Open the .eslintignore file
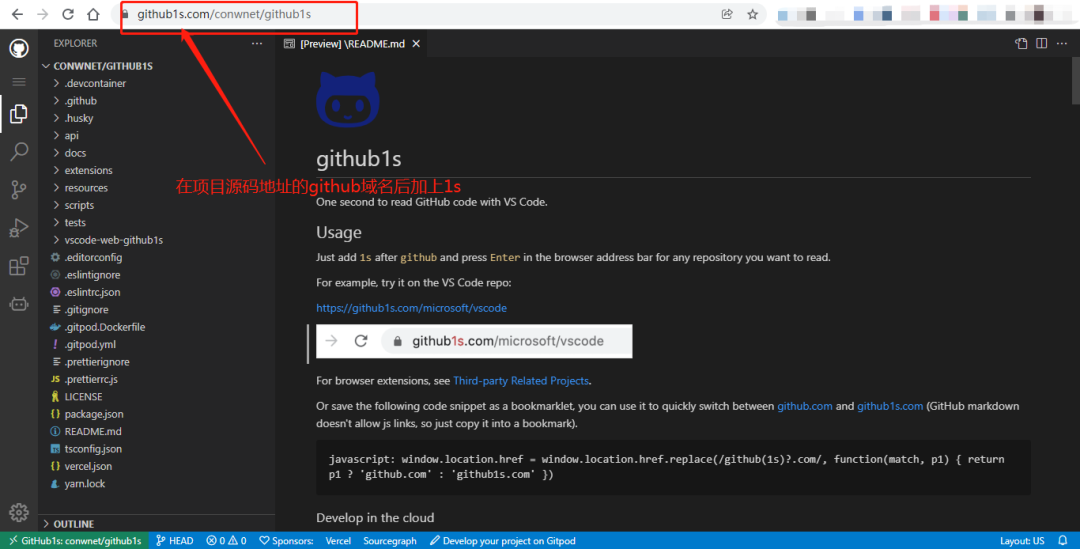The width and height of the screenshot is (1080, 549). pyautogui.click(x=158, y=275)
